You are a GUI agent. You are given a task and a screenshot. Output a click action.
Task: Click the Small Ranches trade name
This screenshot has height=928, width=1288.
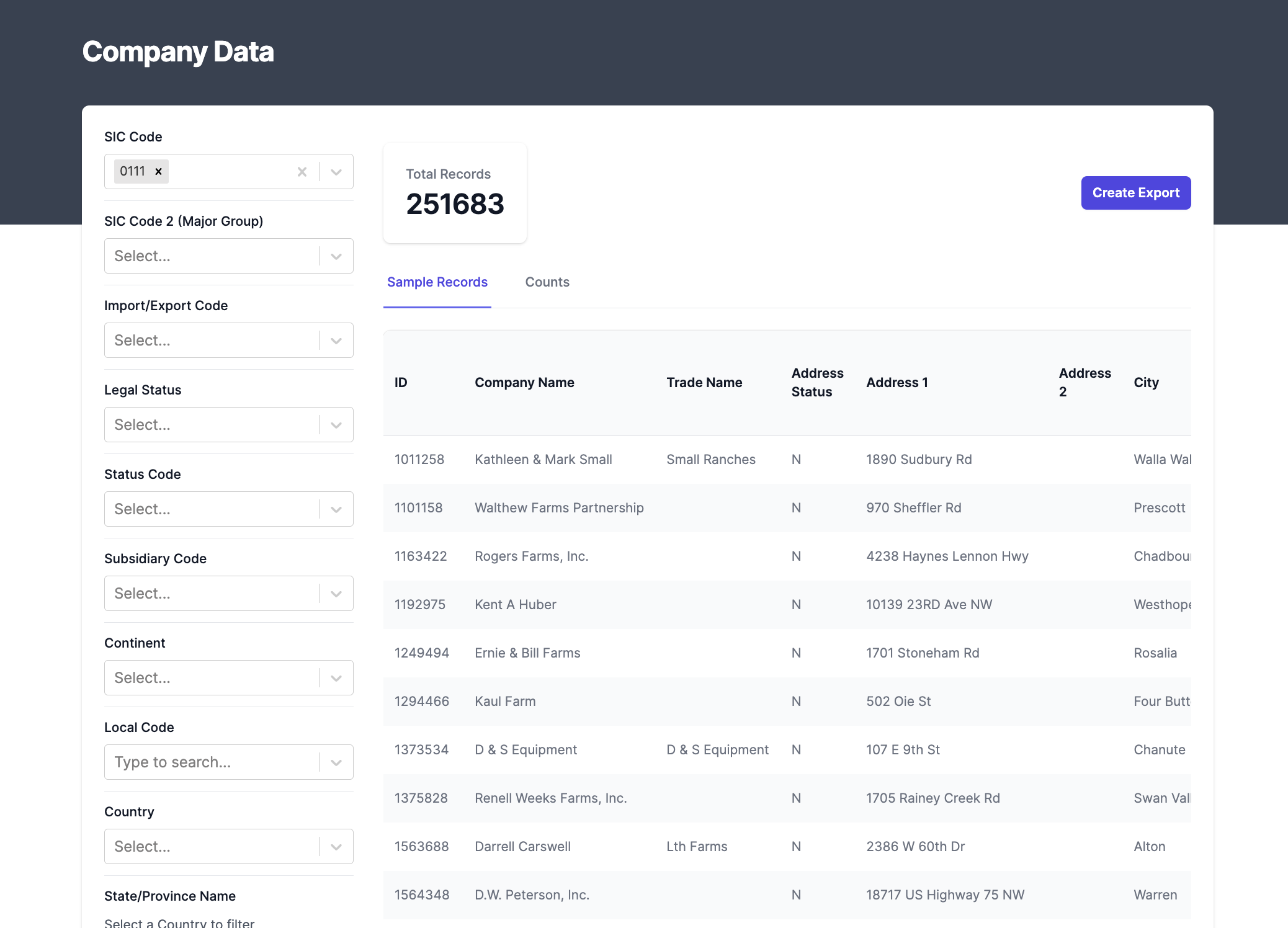(711, 460)
